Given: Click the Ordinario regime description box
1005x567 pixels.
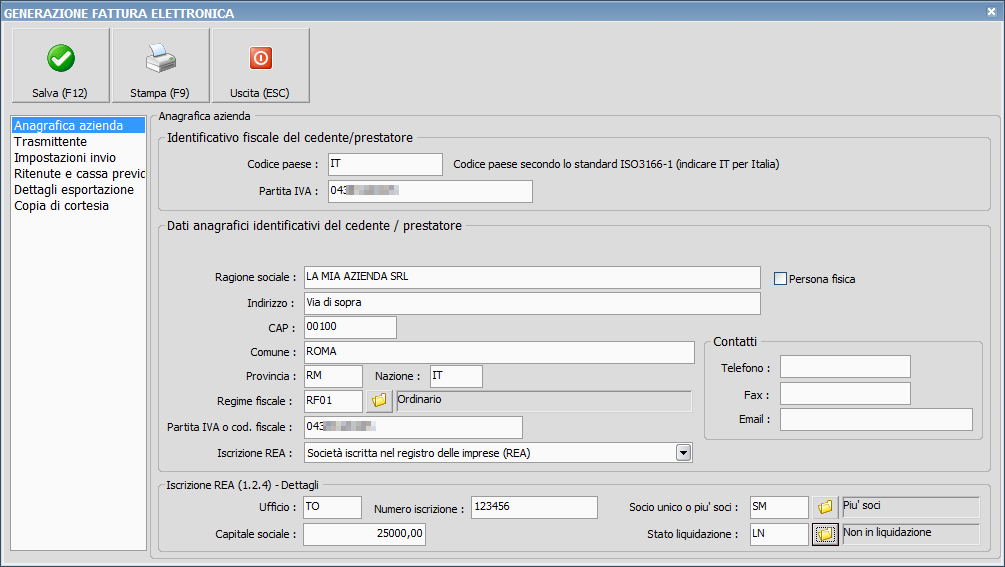Looking at the screenshot, I should click(544, 401).
